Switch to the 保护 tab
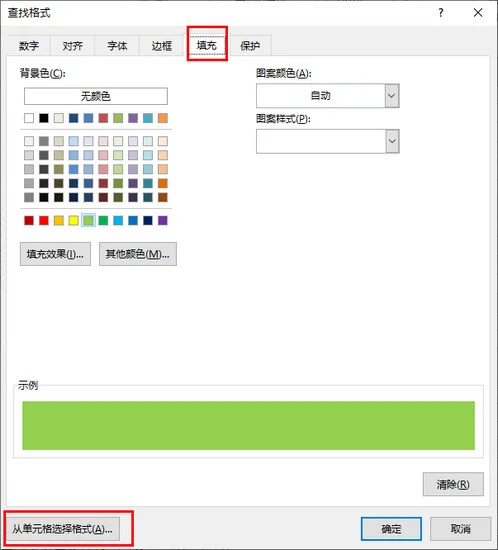This screenshot has height=550, width=498. coord(250,46)
